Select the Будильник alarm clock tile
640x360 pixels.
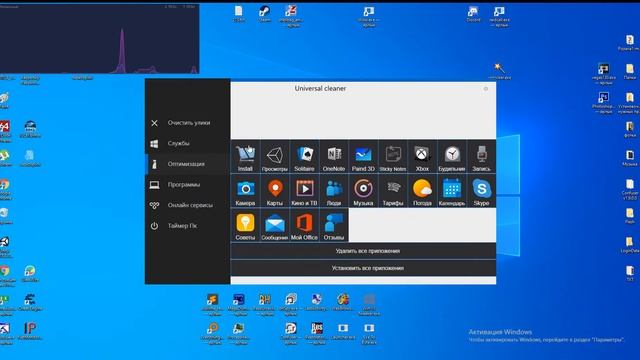(452, 157)
